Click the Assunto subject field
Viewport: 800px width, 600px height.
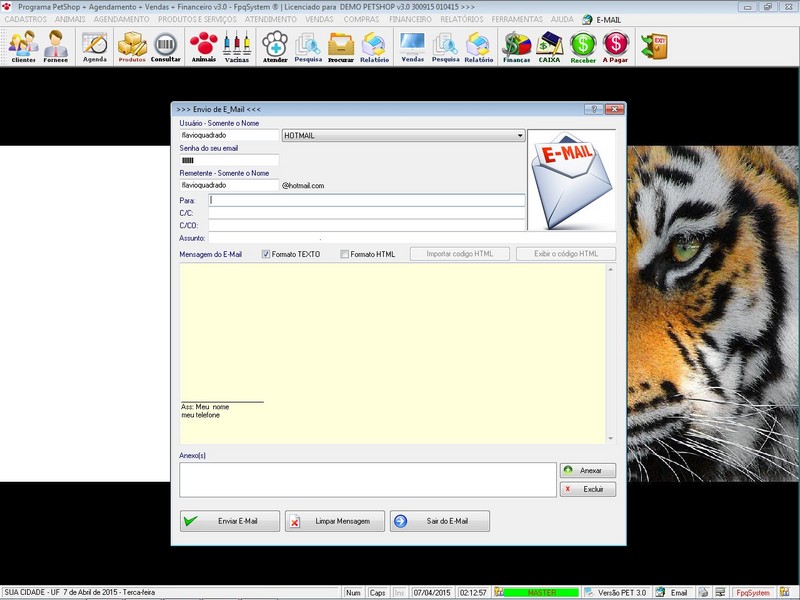click(412, 238)
